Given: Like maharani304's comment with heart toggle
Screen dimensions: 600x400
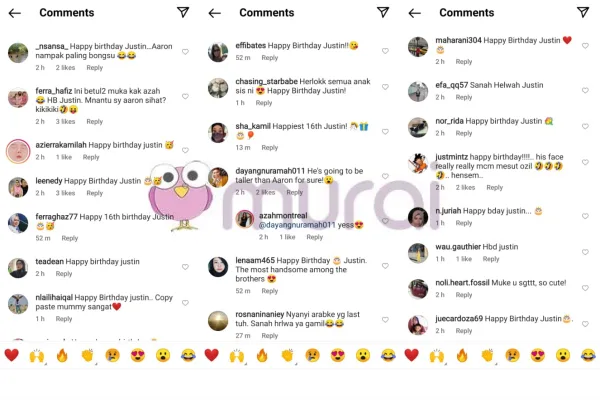Looking at the screenshot, I should 585,46.
